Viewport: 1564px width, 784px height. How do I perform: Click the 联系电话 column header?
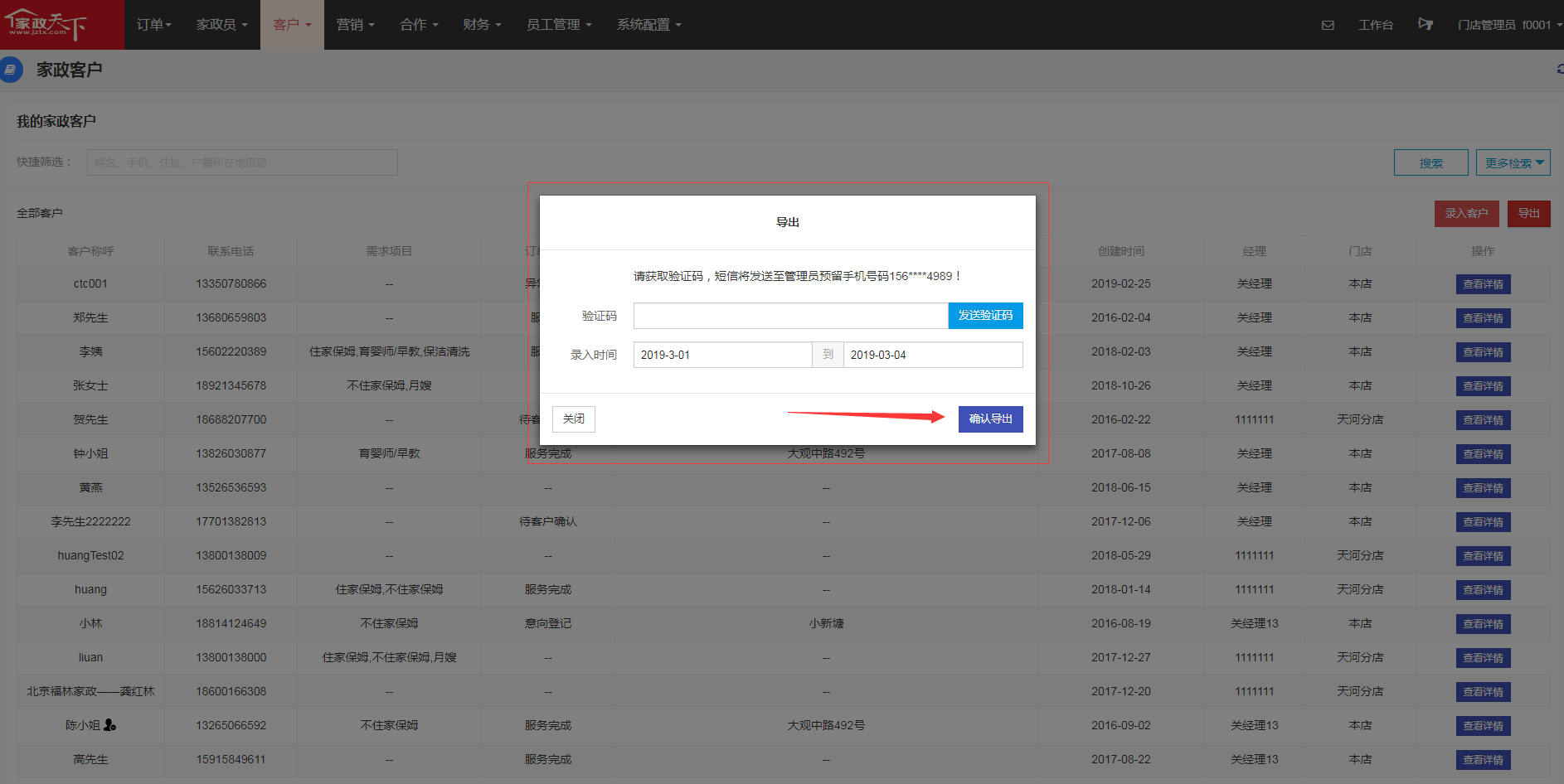pos(231,251)
